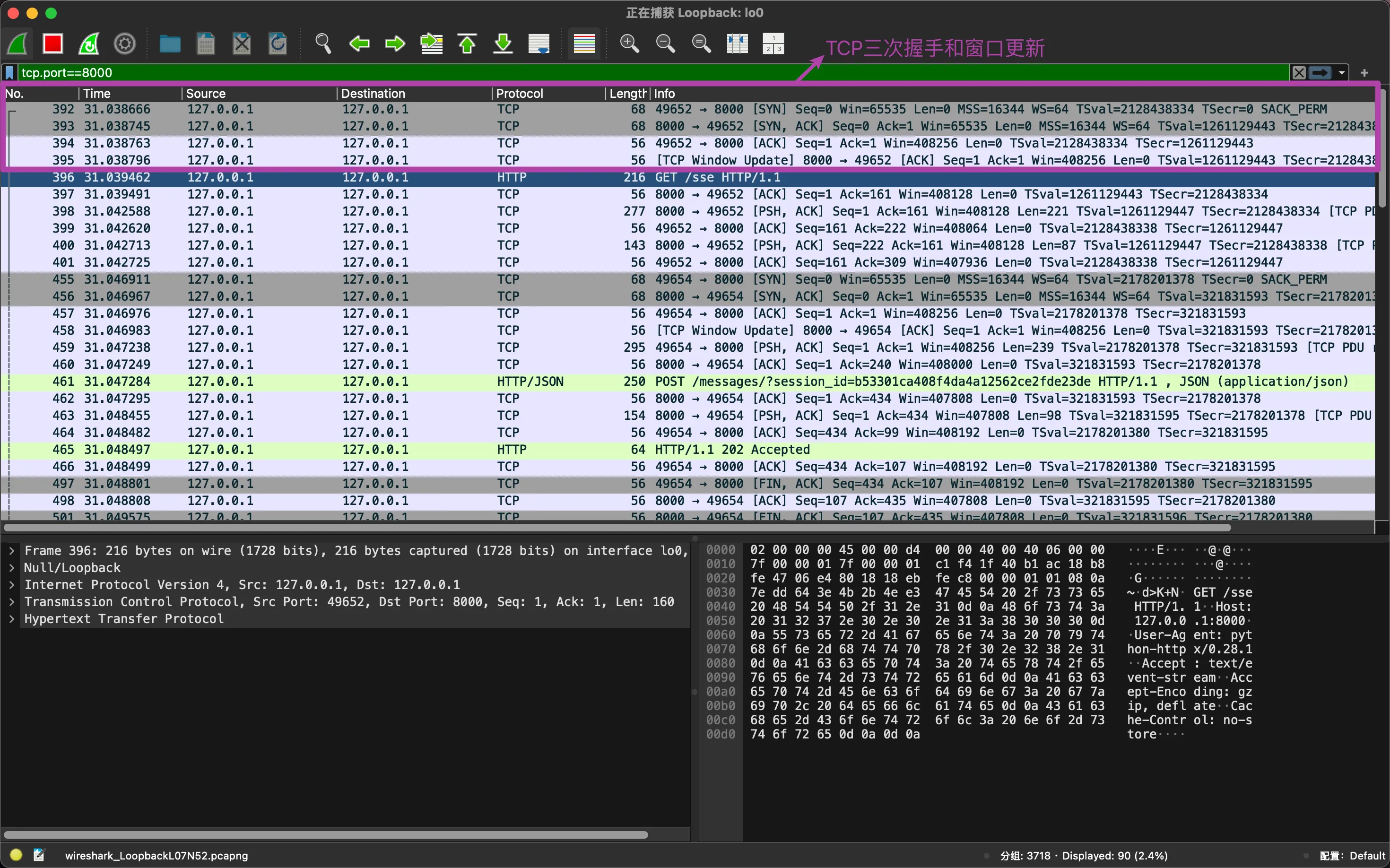Go to the last packet

tap(503, 43)
